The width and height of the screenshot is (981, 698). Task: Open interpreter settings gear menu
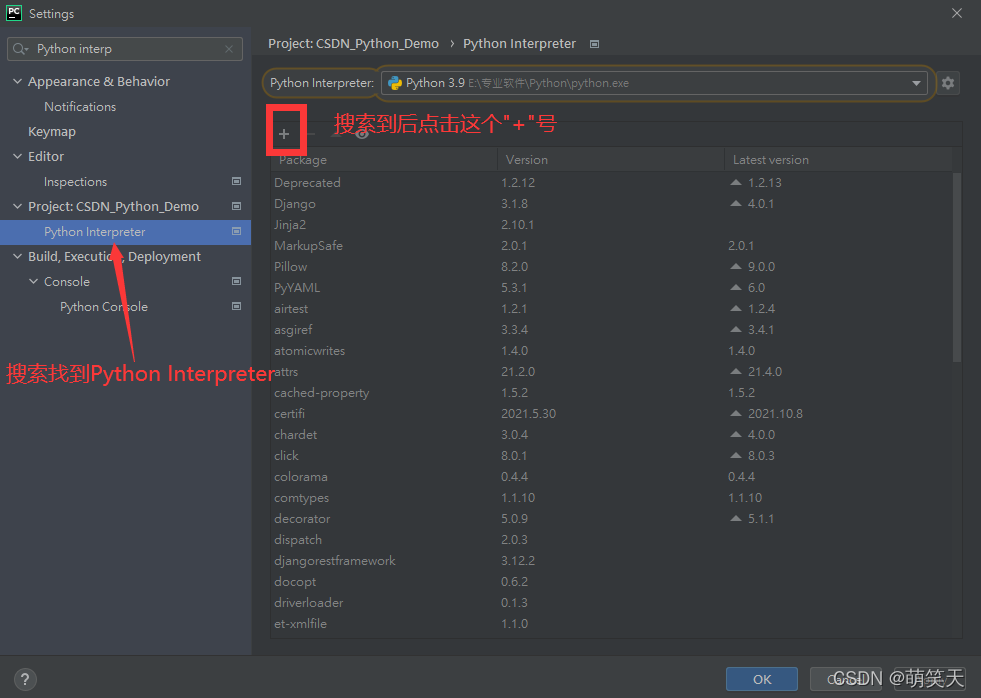click(x=948, y=83)
